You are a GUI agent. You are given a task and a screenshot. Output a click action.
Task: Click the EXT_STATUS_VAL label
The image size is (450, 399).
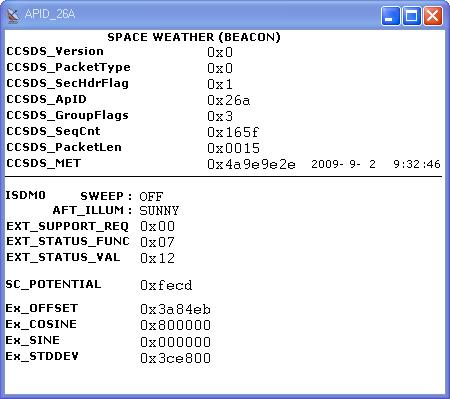click(x=63, y=257)
